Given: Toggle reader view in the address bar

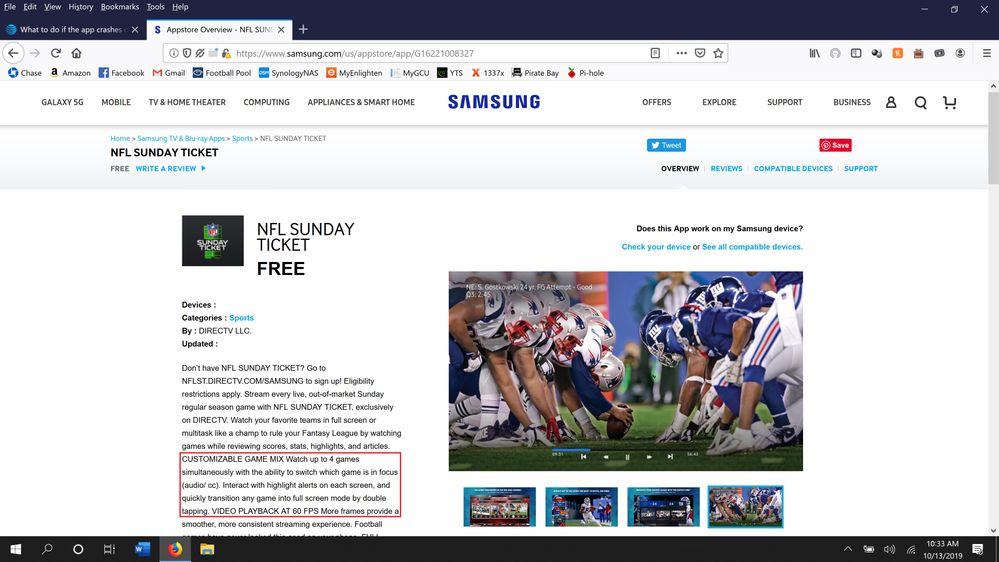Looking at the screenshot, I should (655, 53).
